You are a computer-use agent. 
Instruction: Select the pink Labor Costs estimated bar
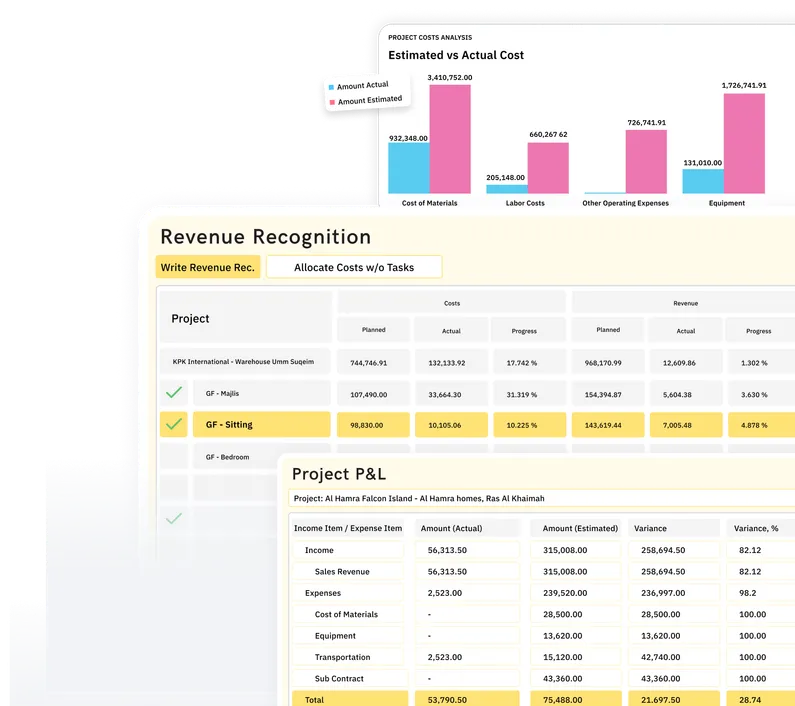548,168
